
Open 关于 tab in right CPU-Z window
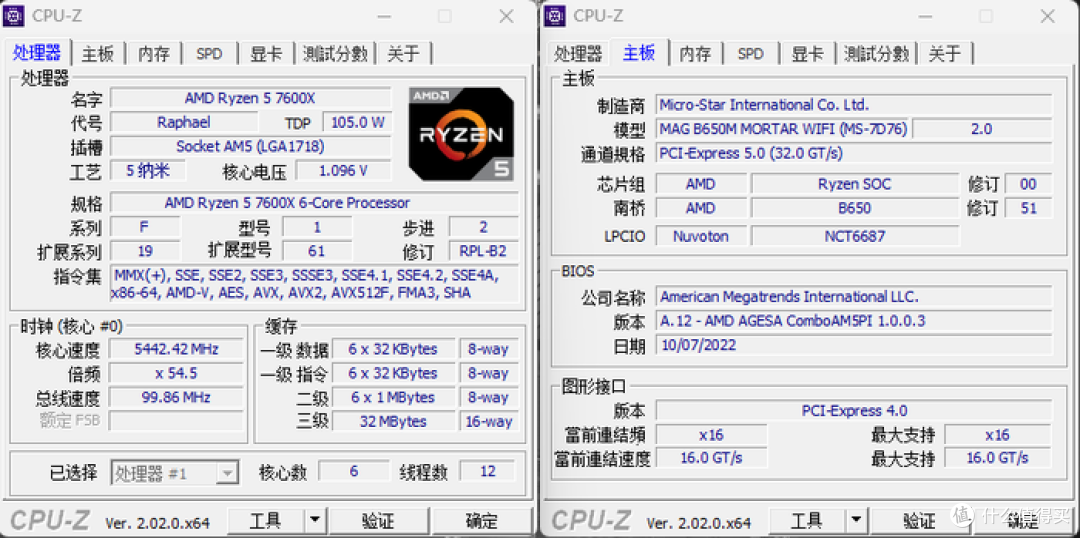[946, 54]
